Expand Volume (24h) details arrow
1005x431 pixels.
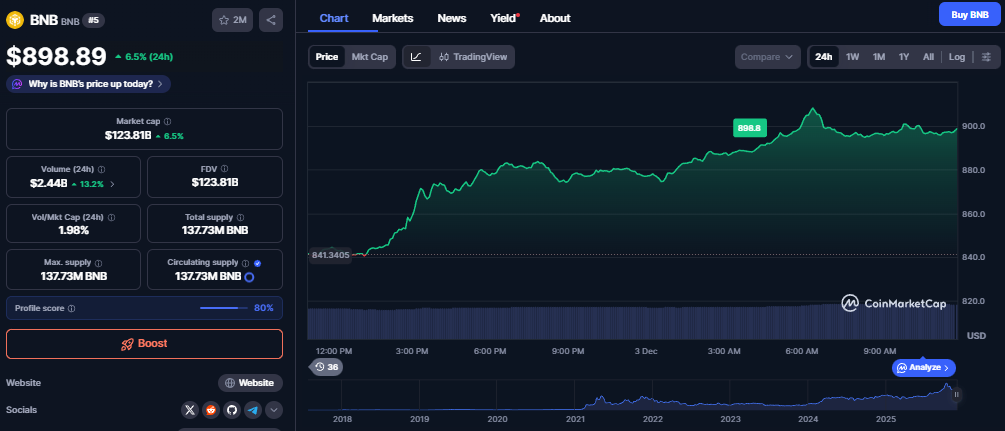point(113,183)
